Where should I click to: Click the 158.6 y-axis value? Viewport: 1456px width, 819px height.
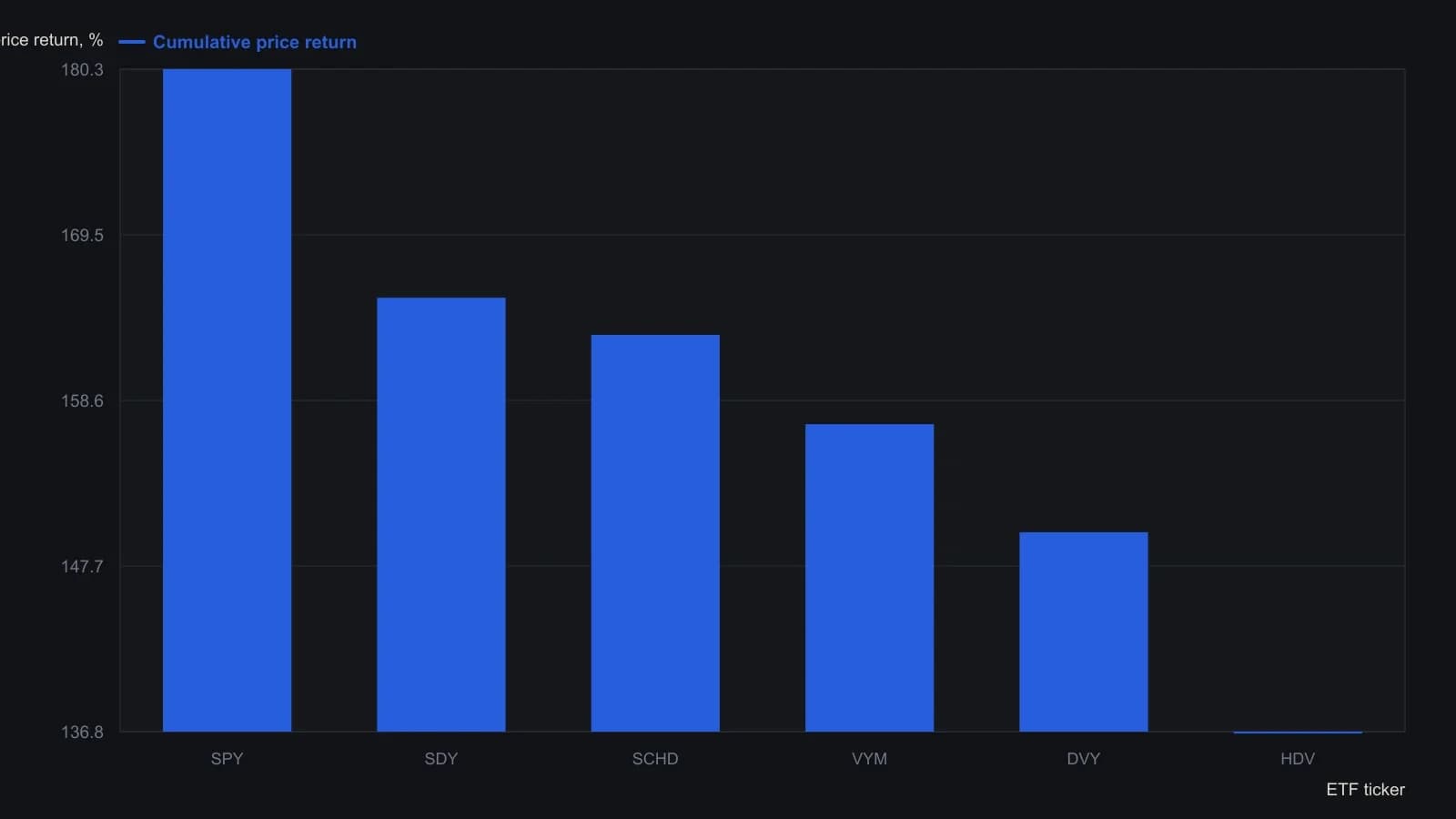coord(82,401)
